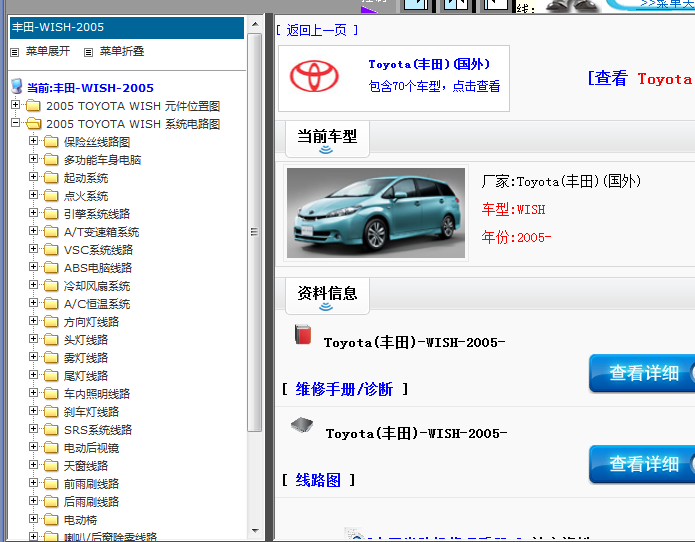Click 查看详细 button for repair manual
The image size is (695, 542).
[x=642, y=373]
